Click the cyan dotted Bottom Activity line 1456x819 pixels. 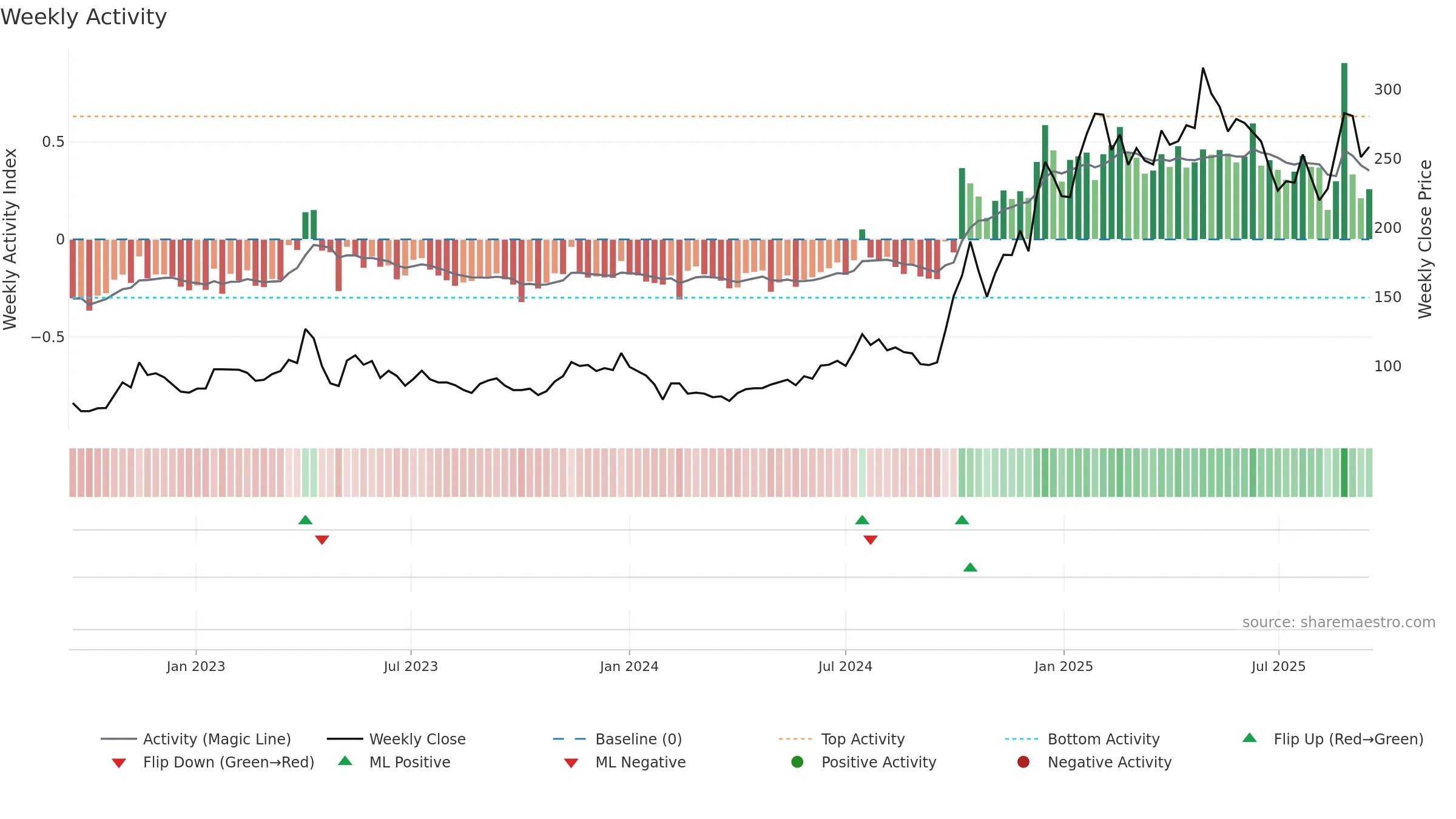point(721,298)
